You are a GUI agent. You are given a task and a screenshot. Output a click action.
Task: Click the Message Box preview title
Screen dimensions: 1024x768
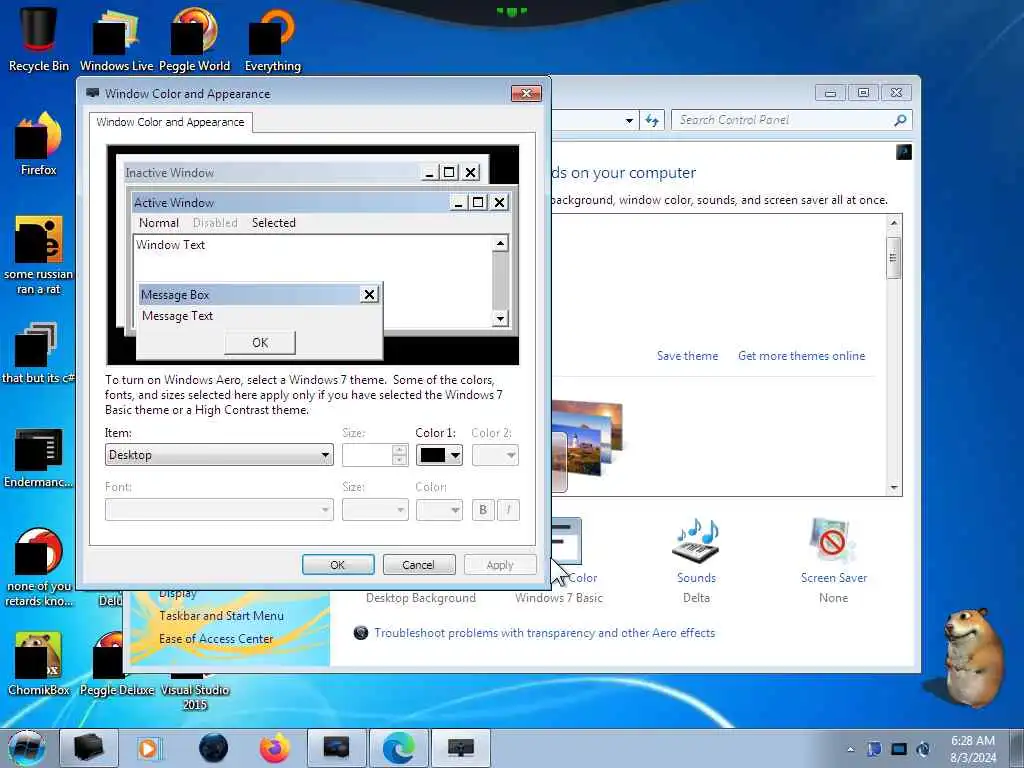248,295
